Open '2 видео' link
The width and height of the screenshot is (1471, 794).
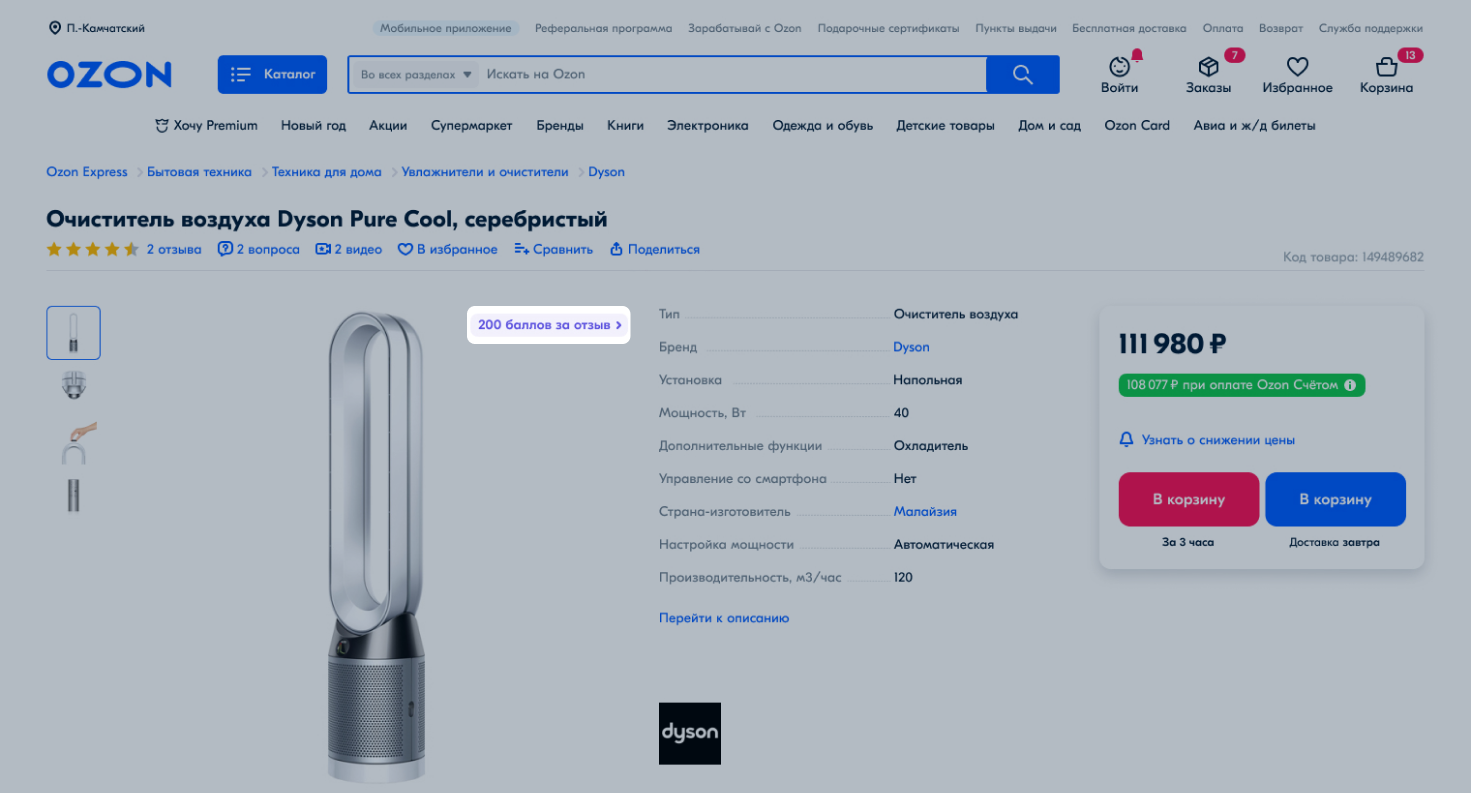[x=349, y=249]
